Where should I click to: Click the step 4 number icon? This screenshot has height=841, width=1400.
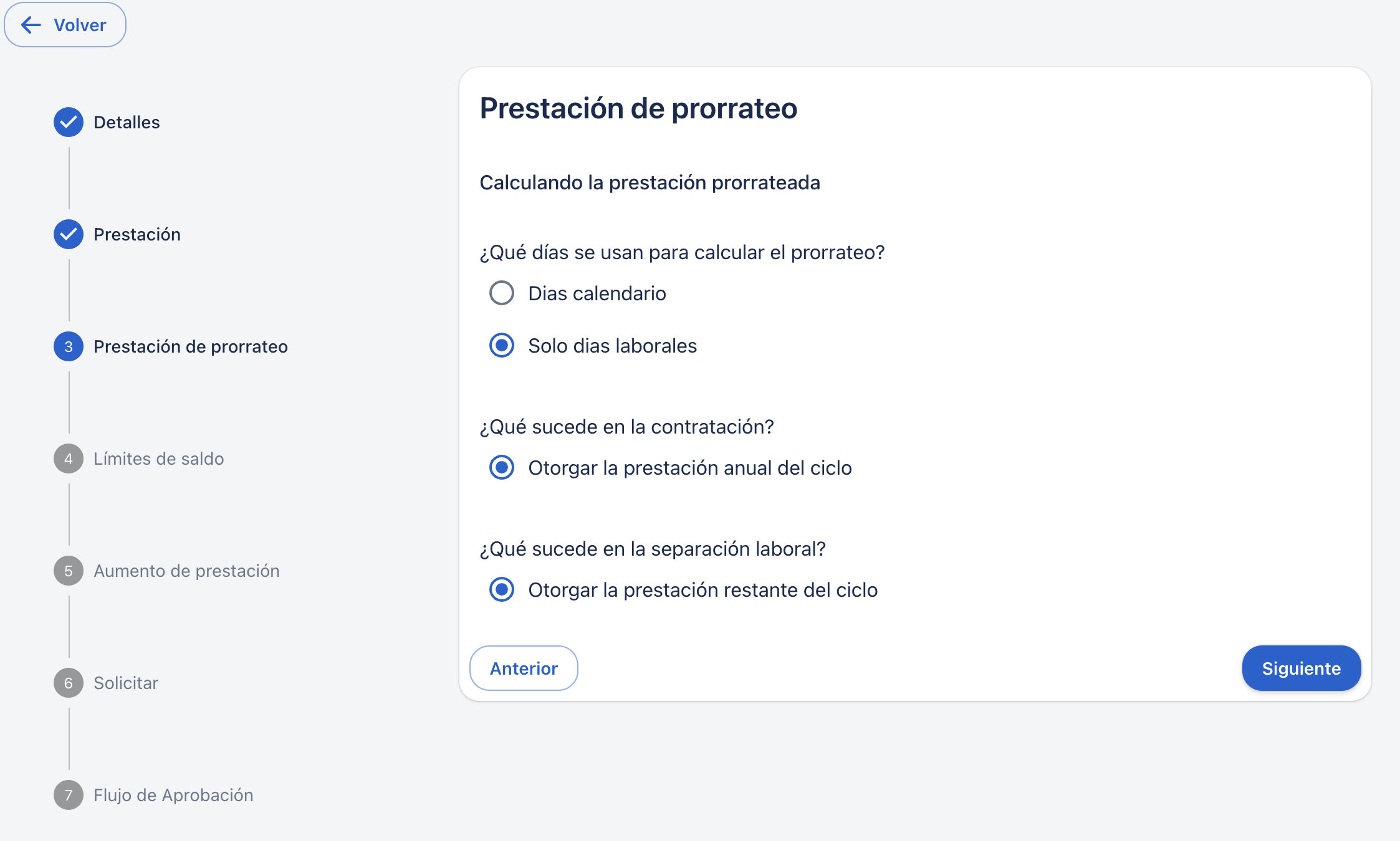69,459
